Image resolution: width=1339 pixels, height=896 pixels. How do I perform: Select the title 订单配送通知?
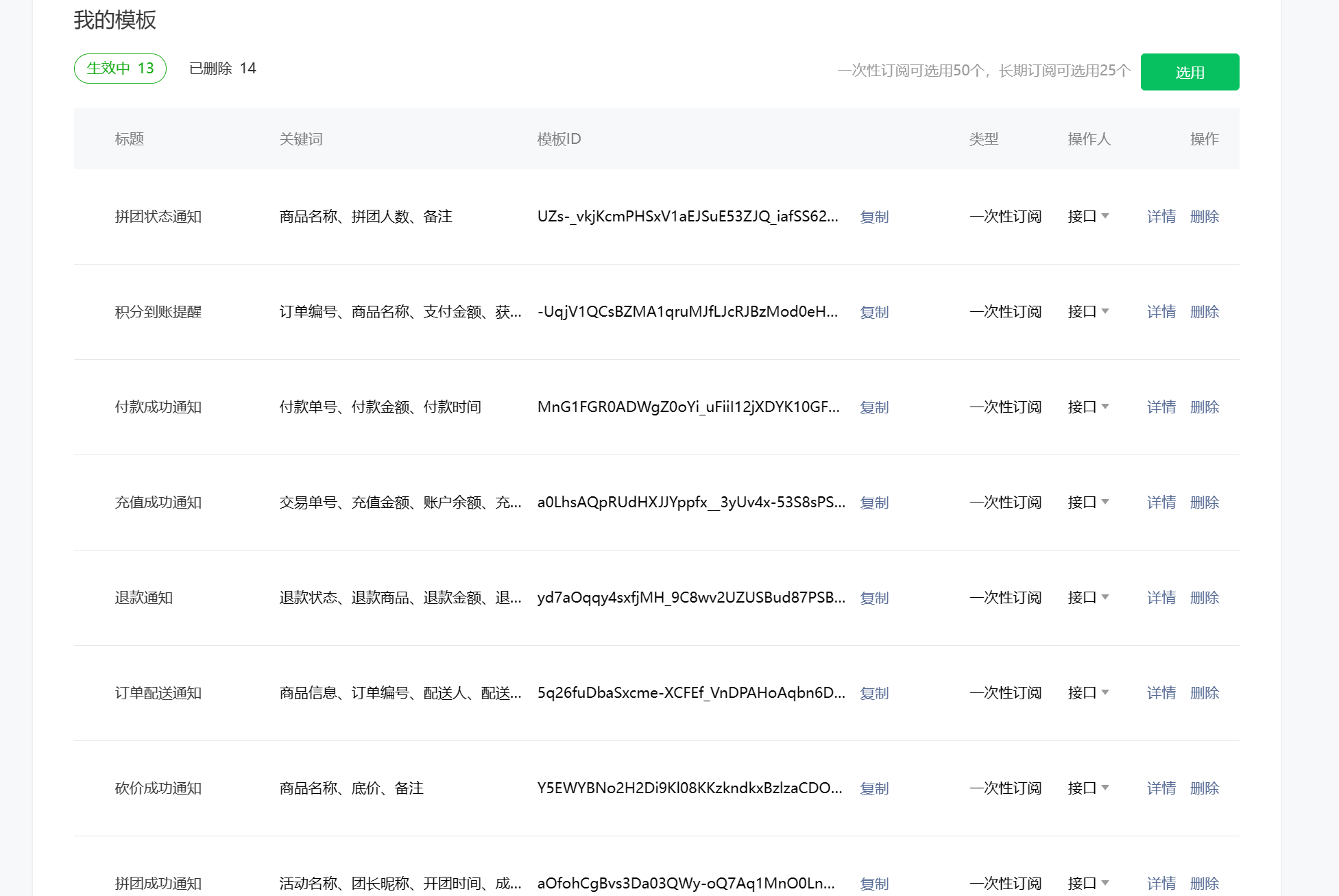coord(158,693)
